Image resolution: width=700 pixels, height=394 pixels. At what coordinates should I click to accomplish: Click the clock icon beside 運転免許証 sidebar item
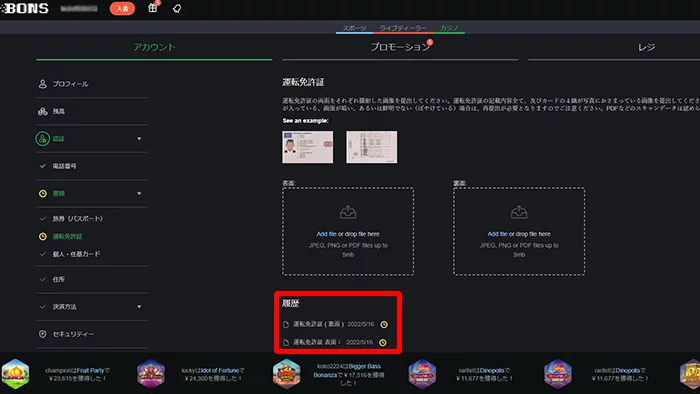[x=42, y=236]
